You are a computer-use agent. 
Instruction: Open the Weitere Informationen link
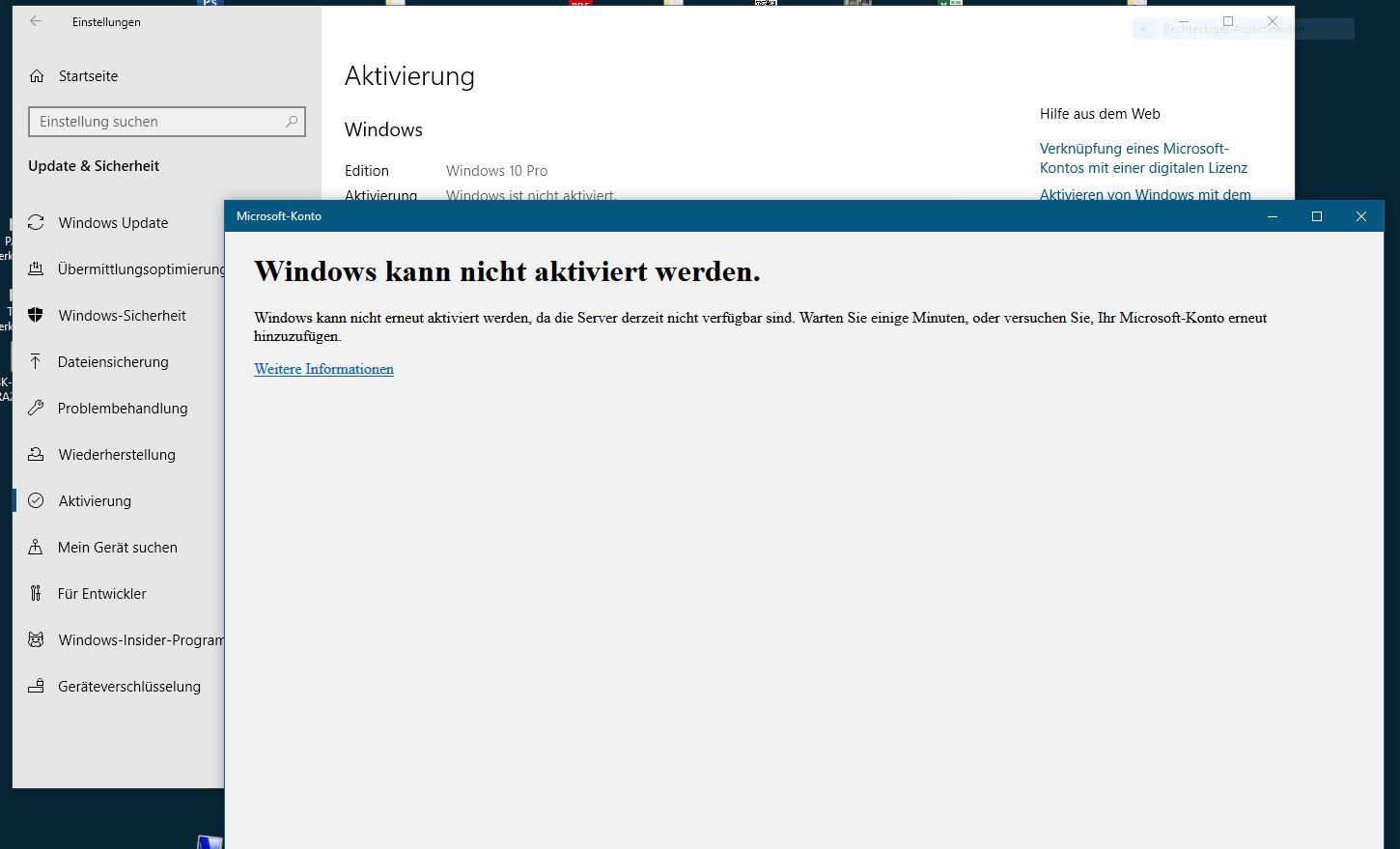323,369
